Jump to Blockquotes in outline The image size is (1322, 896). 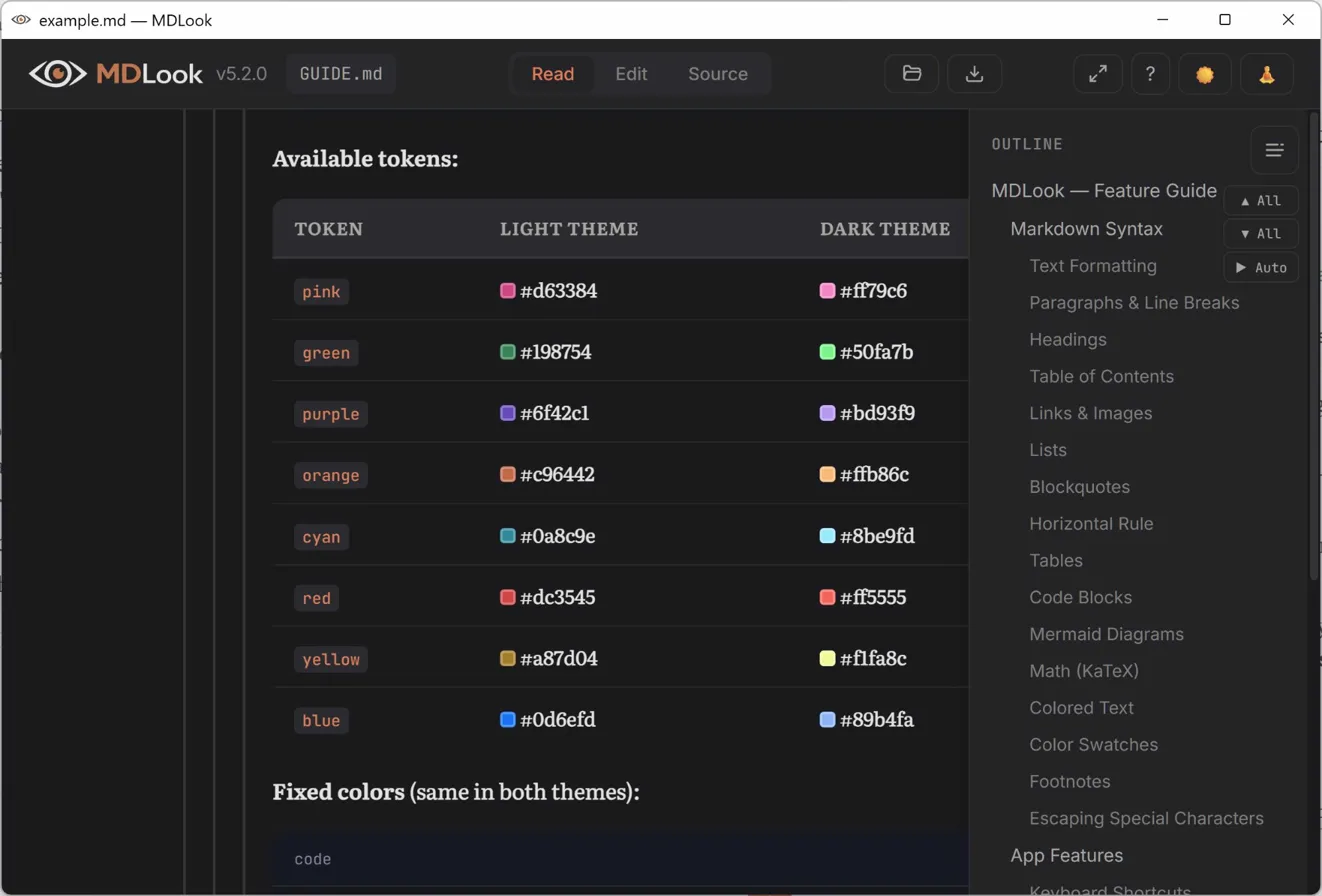tap(1080, 487)
